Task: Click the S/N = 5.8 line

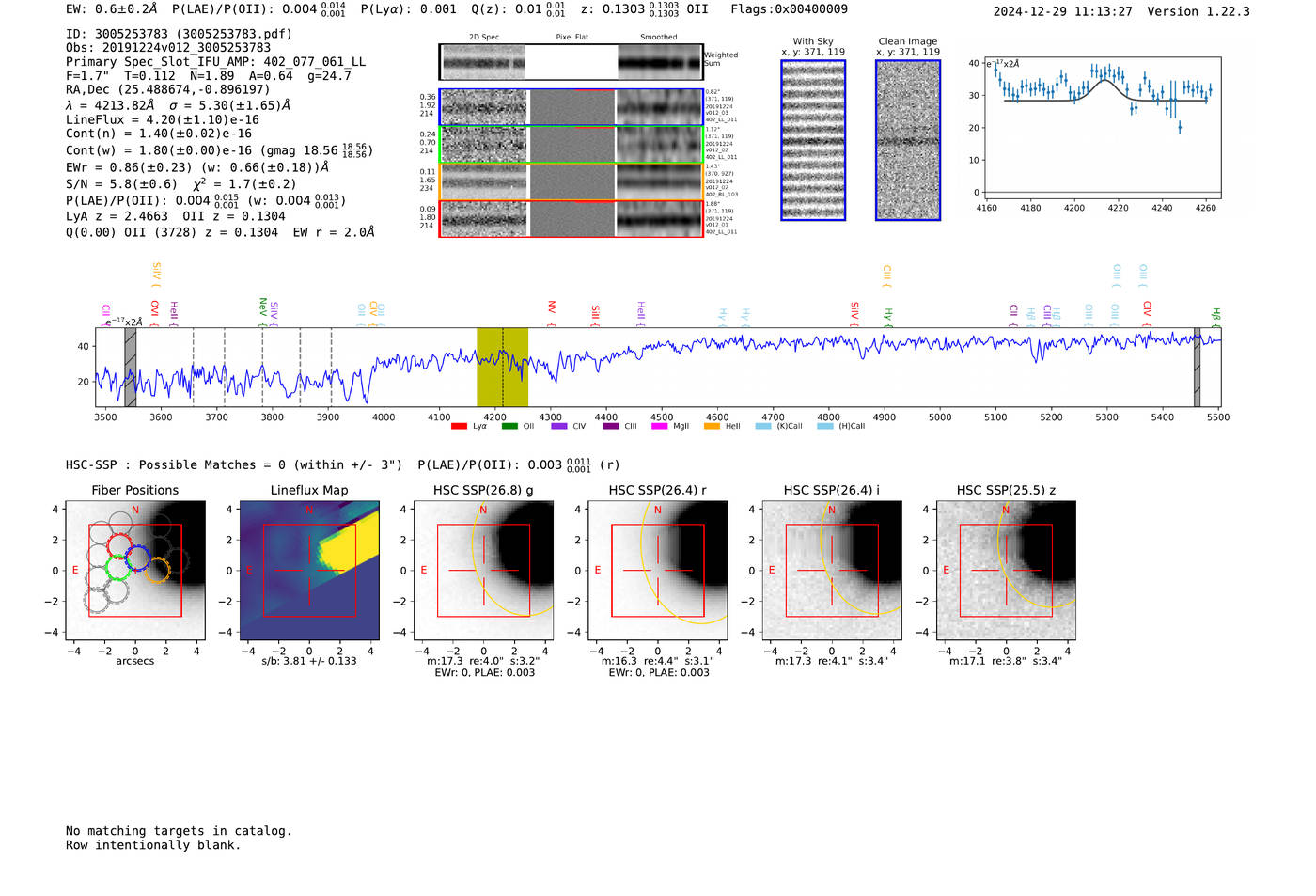Action: (180, 184)
